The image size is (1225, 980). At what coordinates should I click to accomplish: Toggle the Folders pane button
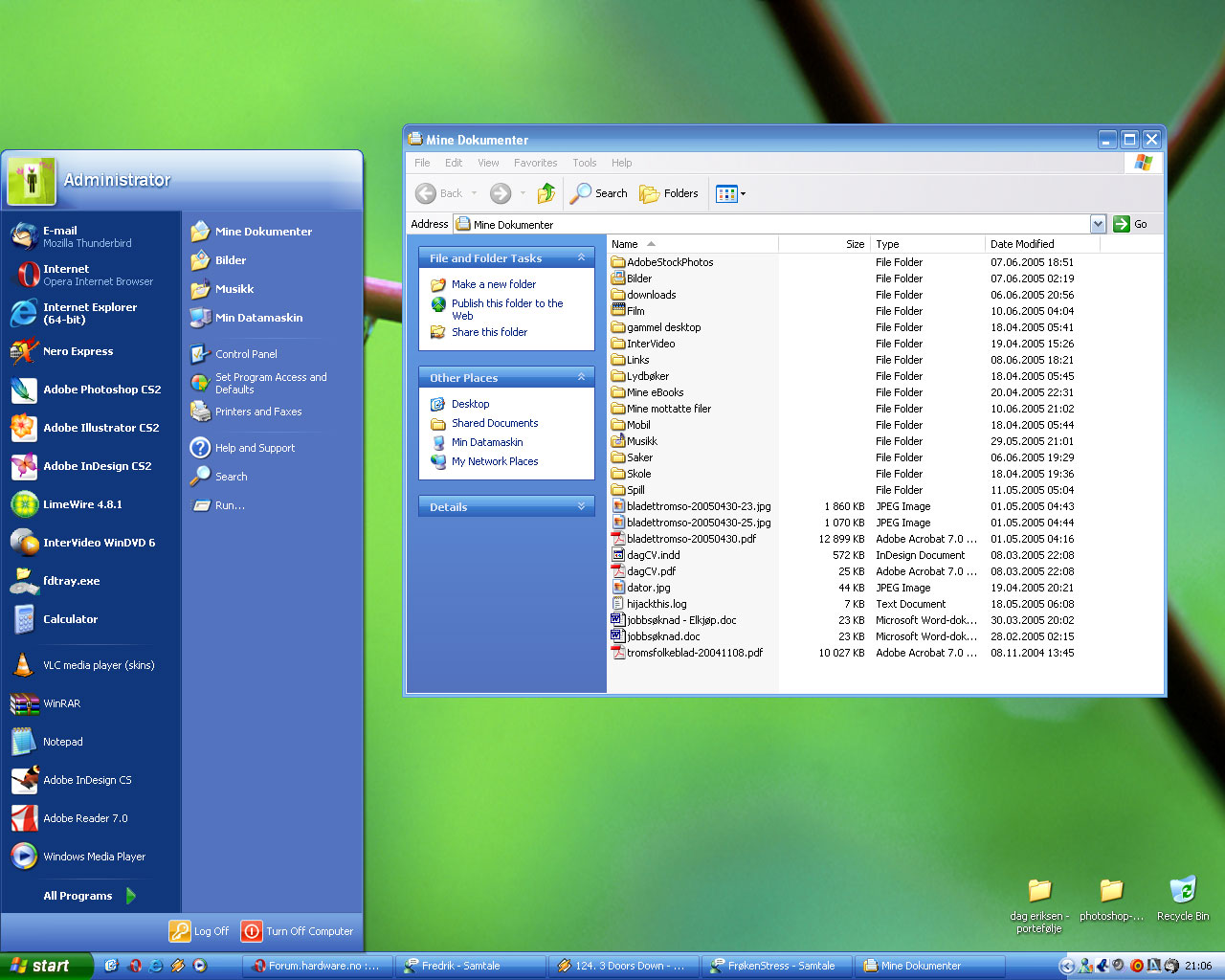[669, 193]
